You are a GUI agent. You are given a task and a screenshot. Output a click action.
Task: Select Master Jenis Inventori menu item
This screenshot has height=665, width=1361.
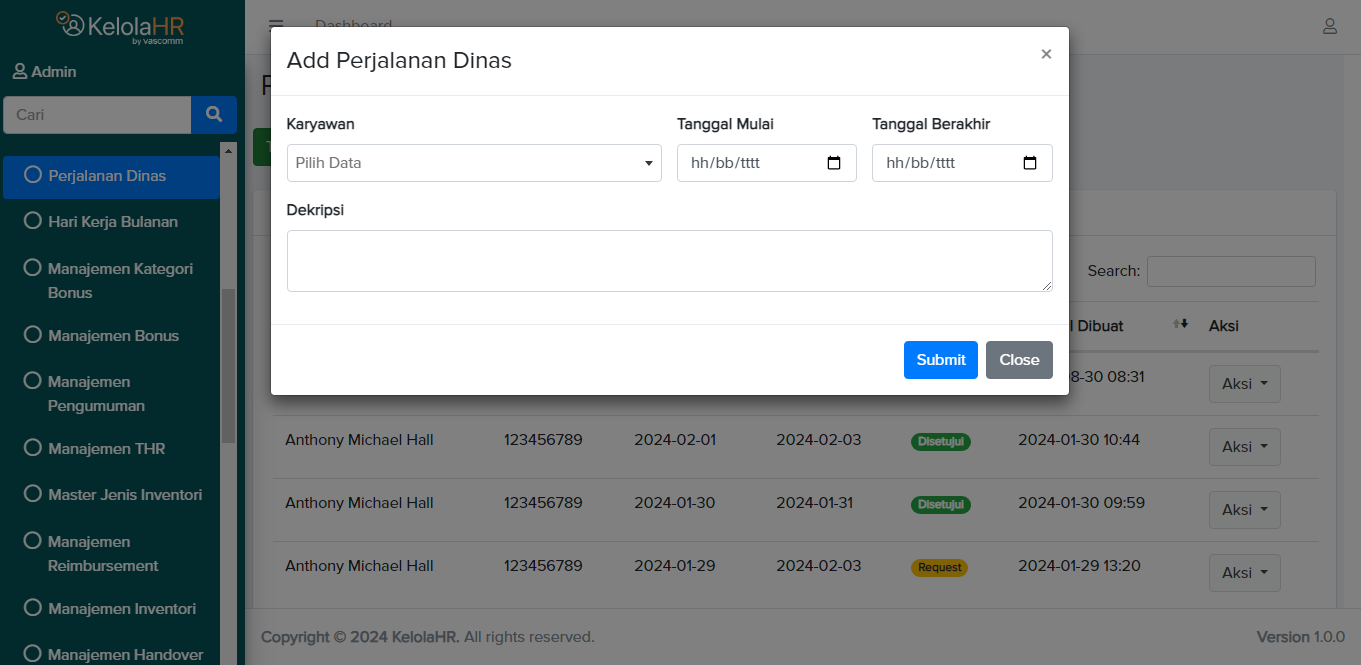125,495
